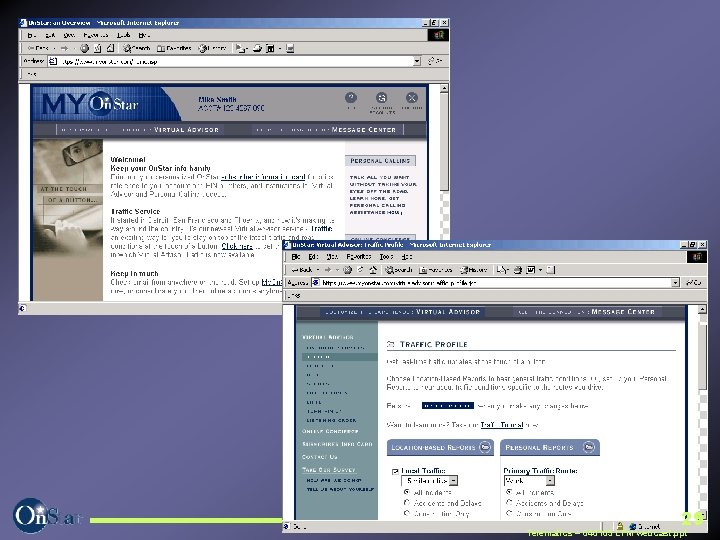Screen dimensions: 720x540
Task: Click Forward arrow in Traffic Profile window
Action: (x=328, y=270)
